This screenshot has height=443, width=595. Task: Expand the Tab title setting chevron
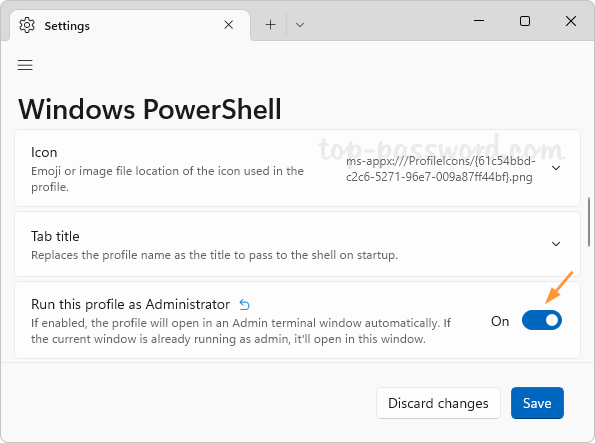(x=556, y=244)
